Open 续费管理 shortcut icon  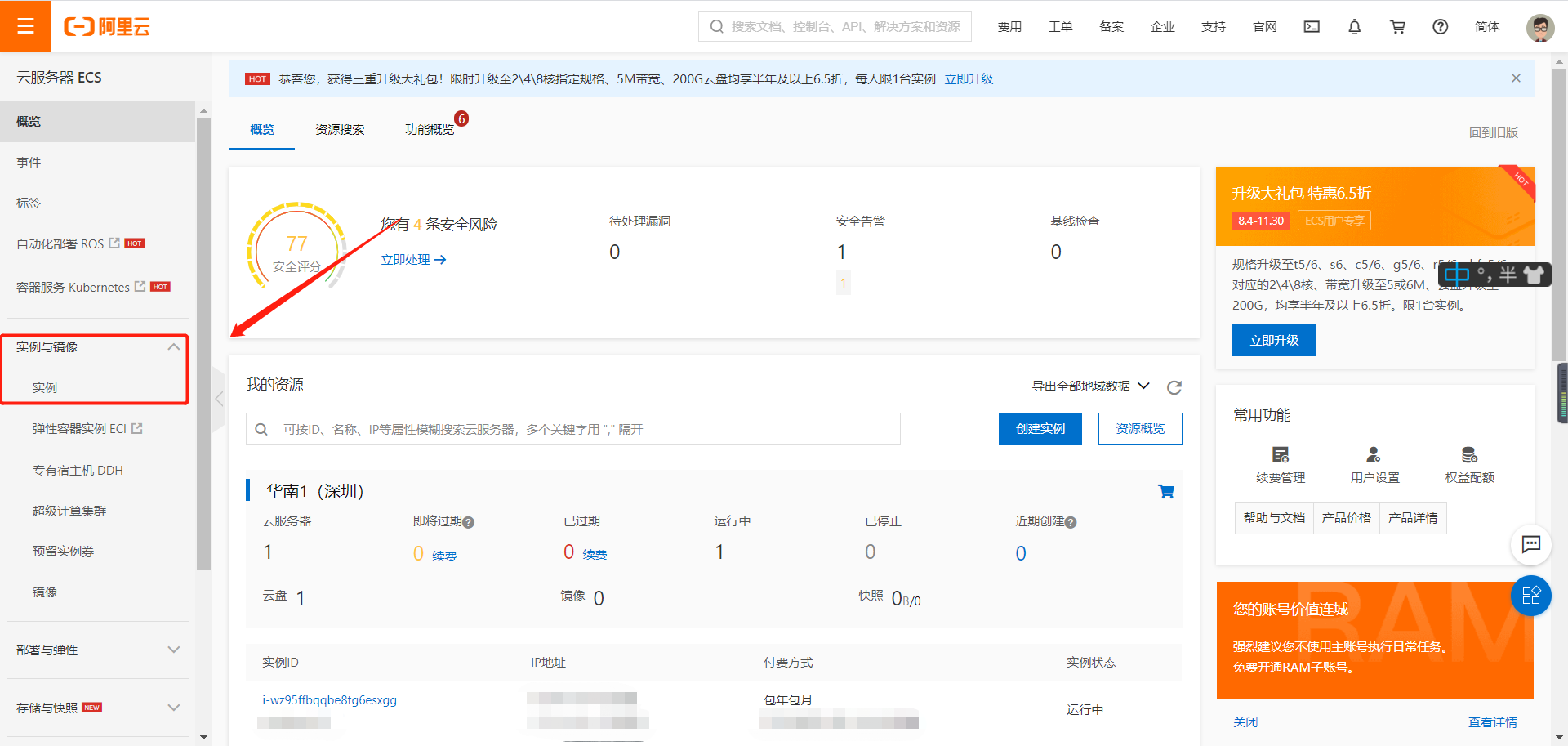click(1281, 454)
